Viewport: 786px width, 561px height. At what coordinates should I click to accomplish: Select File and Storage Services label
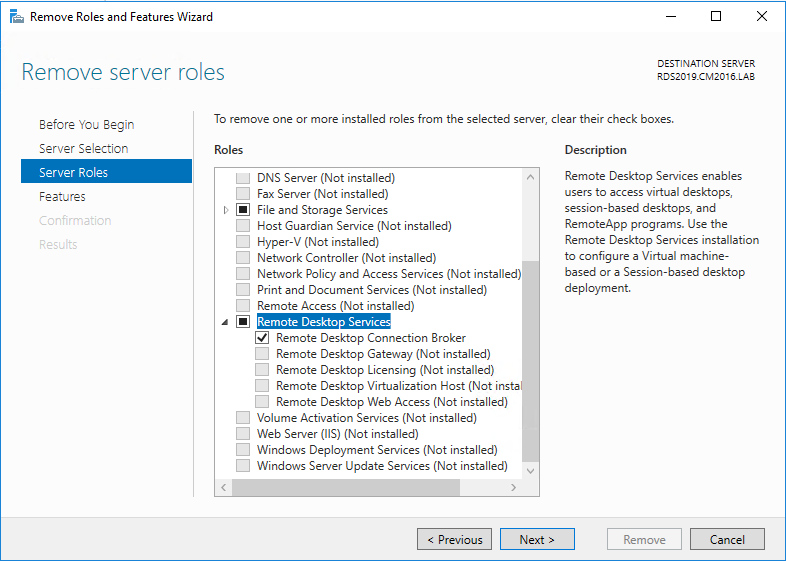(x=322, y=210)
